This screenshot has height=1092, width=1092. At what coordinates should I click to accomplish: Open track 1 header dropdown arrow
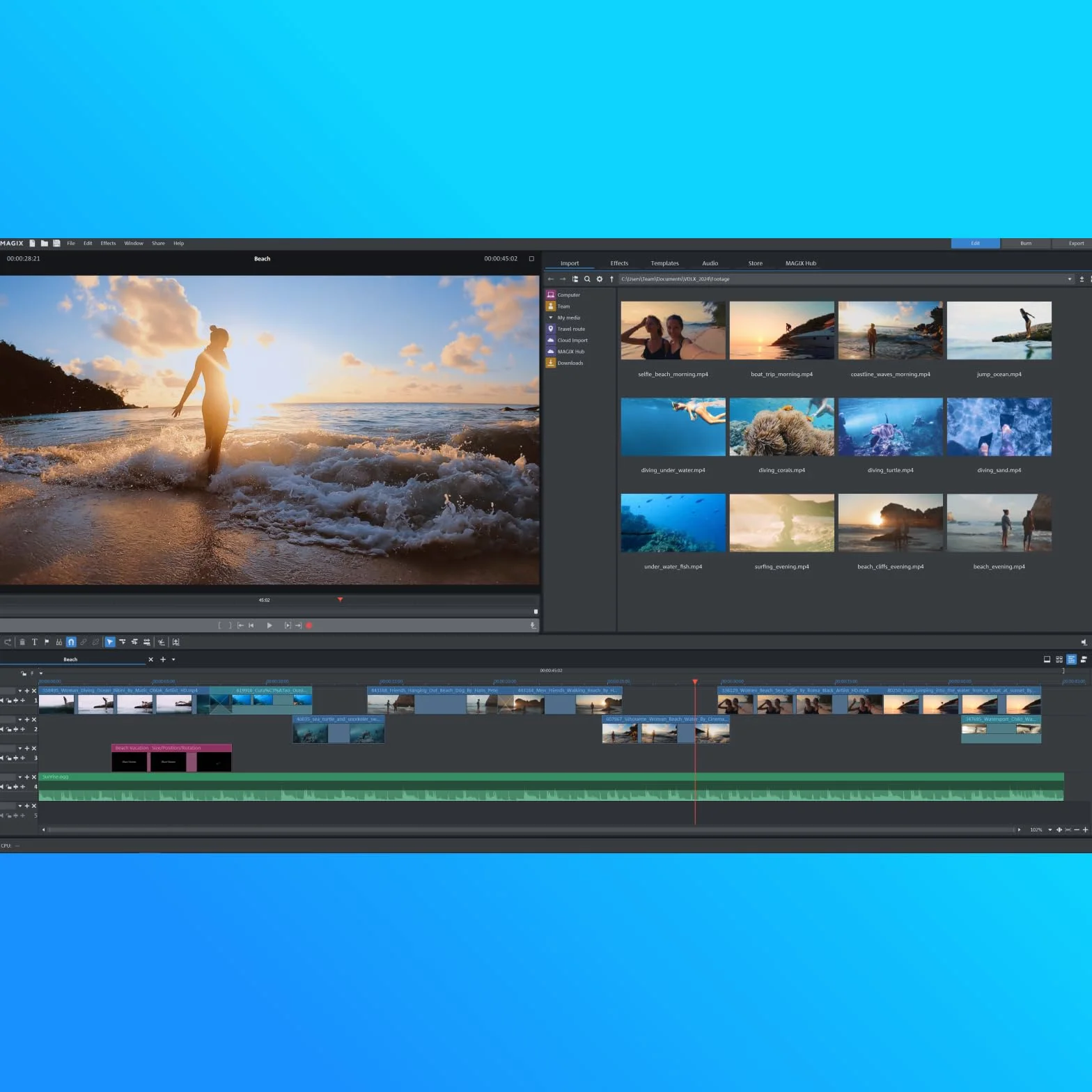20,691
